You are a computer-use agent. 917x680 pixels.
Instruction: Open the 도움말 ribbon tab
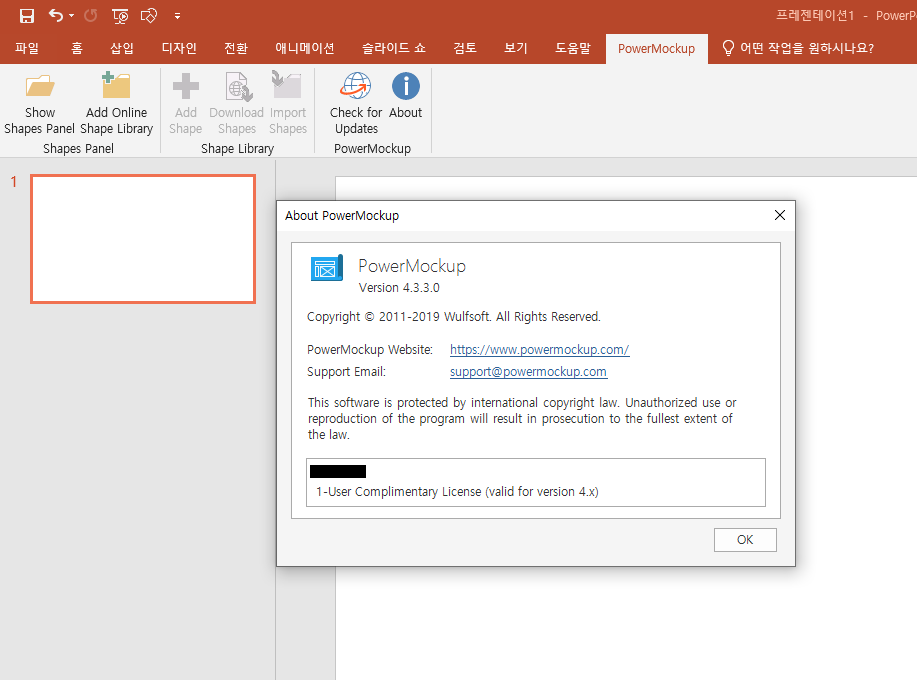click(x=573, y=49)
